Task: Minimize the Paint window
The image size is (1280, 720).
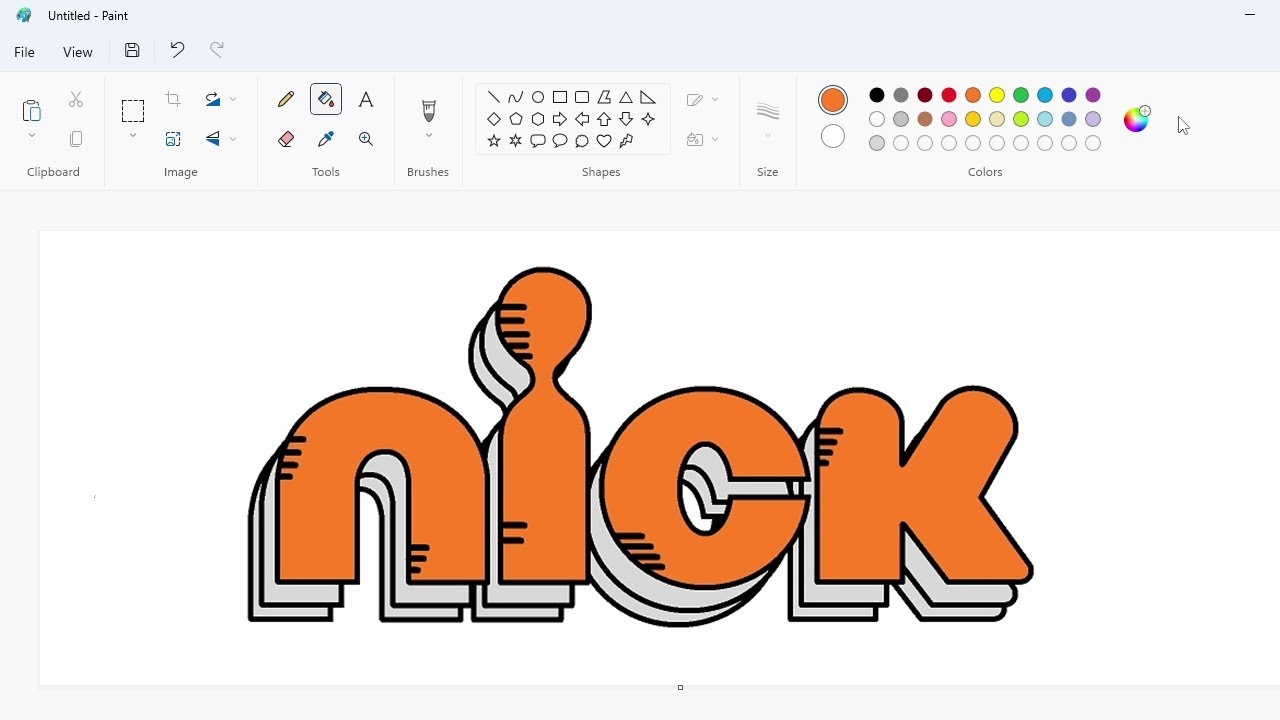Action: pos(1250,15)
